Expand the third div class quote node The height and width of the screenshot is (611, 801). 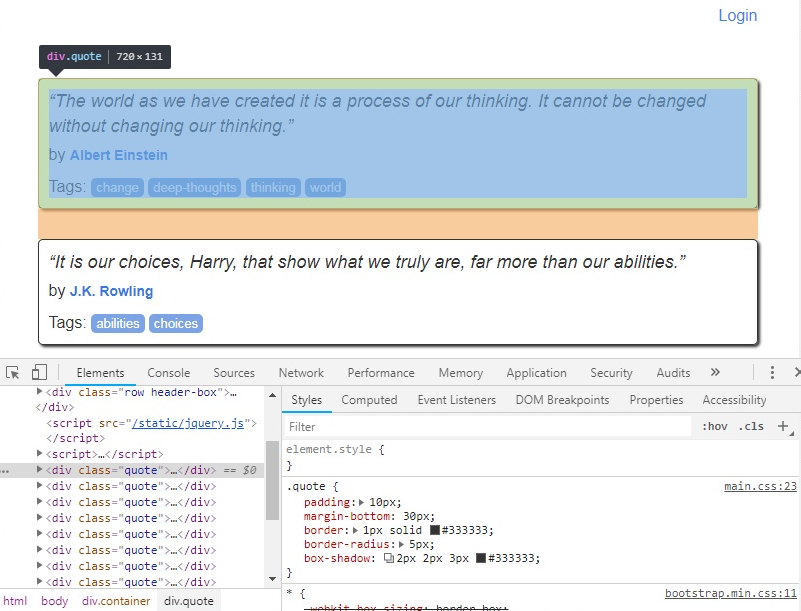tap(39, 502)
